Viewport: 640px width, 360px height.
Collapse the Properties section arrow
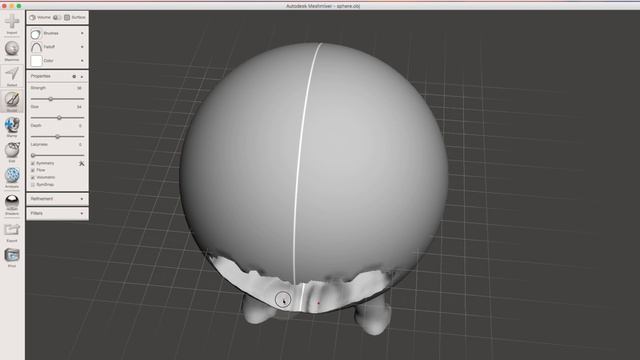click(82, 76)
